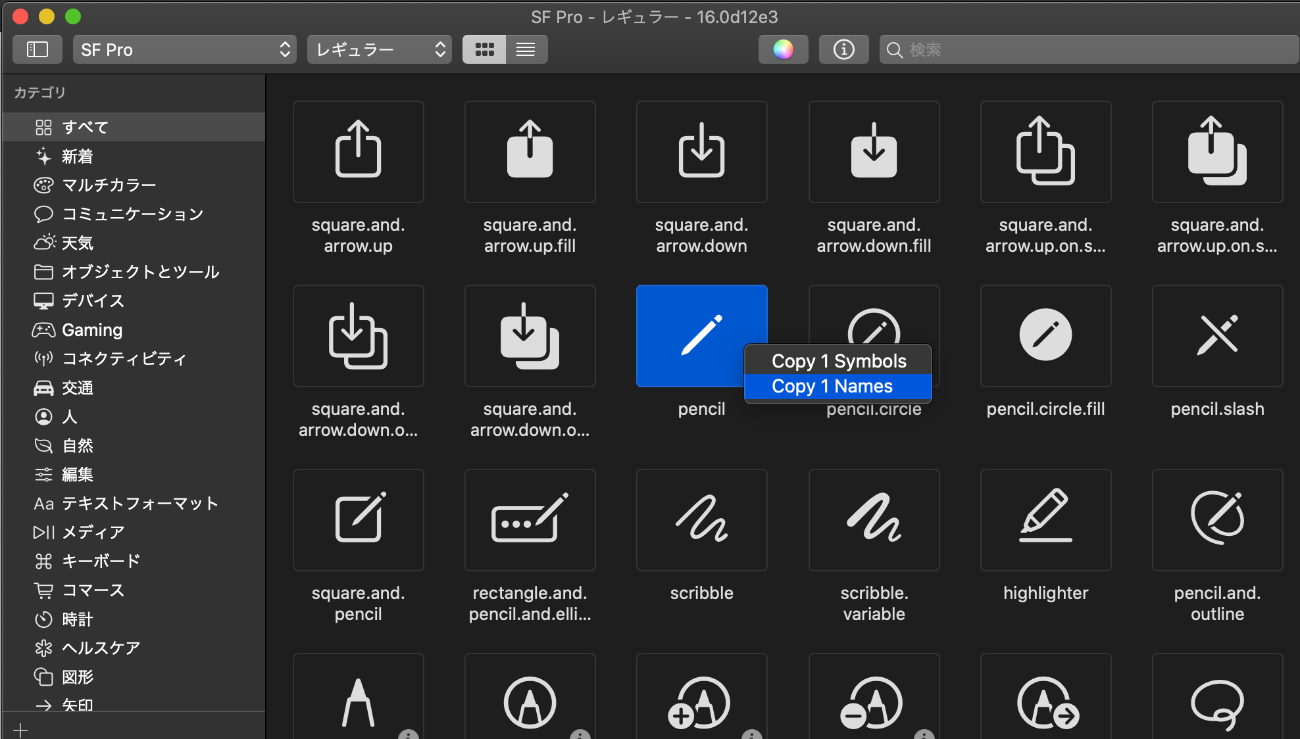Select the ヘルスケア category
The width and height of the screenshot is (1300, 739).
tap(133, 649)
